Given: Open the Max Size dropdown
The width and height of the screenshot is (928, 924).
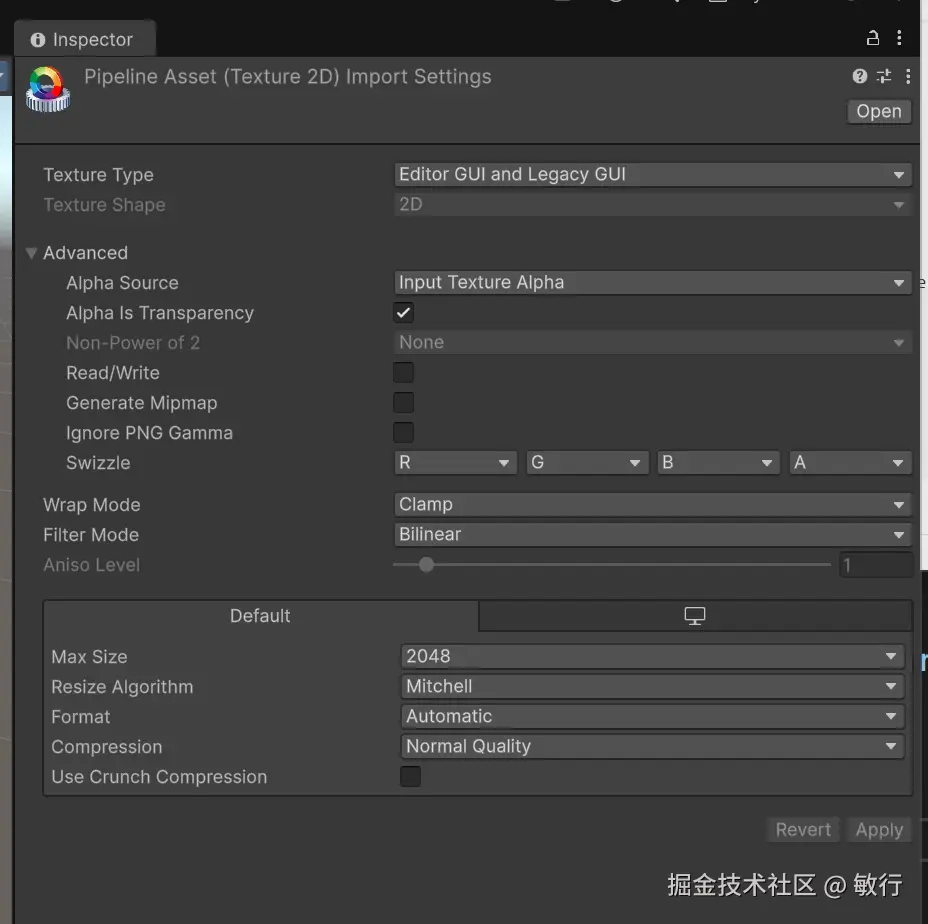Looking at the screenshot, I should (653, 657).
